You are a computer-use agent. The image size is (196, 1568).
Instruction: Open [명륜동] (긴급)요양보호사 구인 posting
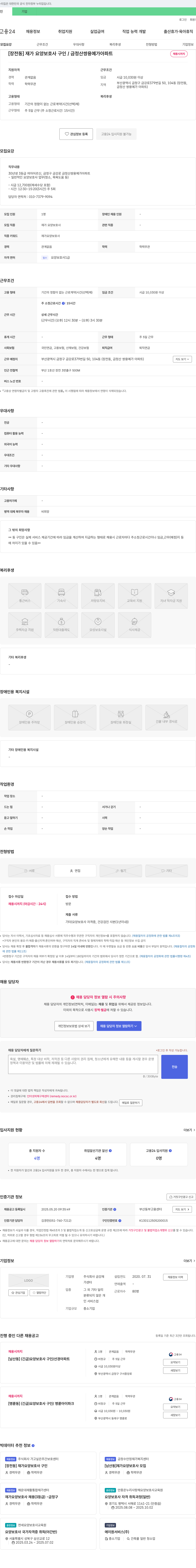[41, 1404]
